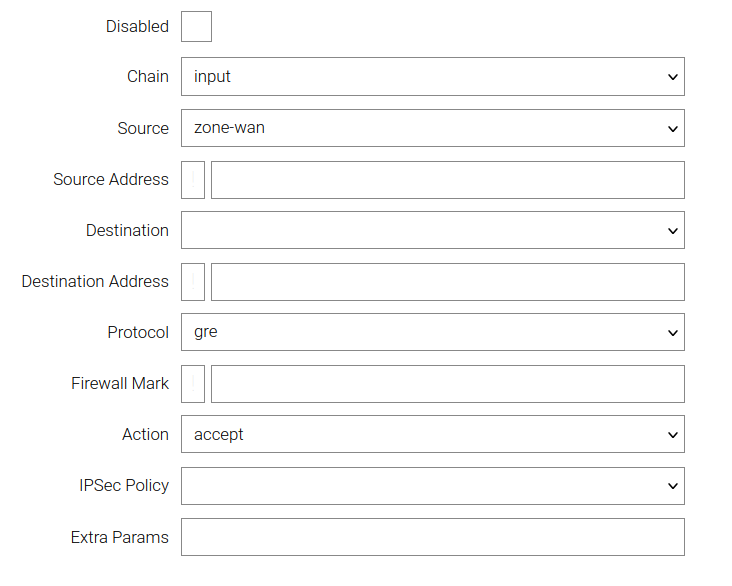Open the Action dropdown showing accept
Viewport: 732px width, 586px height.
click(x=432, y=435)
